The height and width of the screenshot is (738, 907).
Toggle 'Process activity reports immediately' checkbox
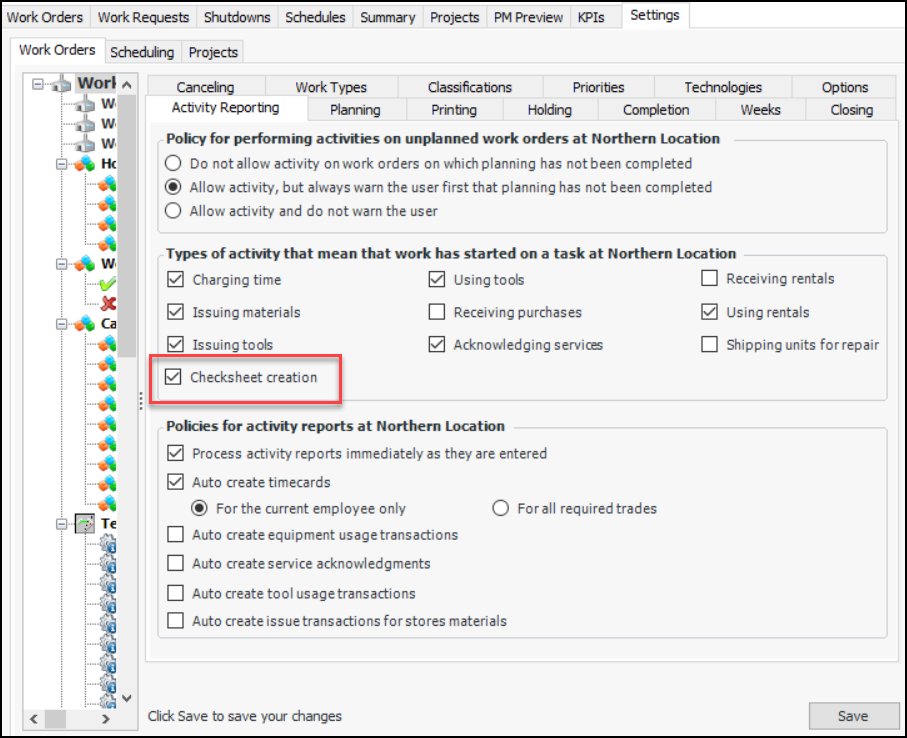tap(175, 453)
